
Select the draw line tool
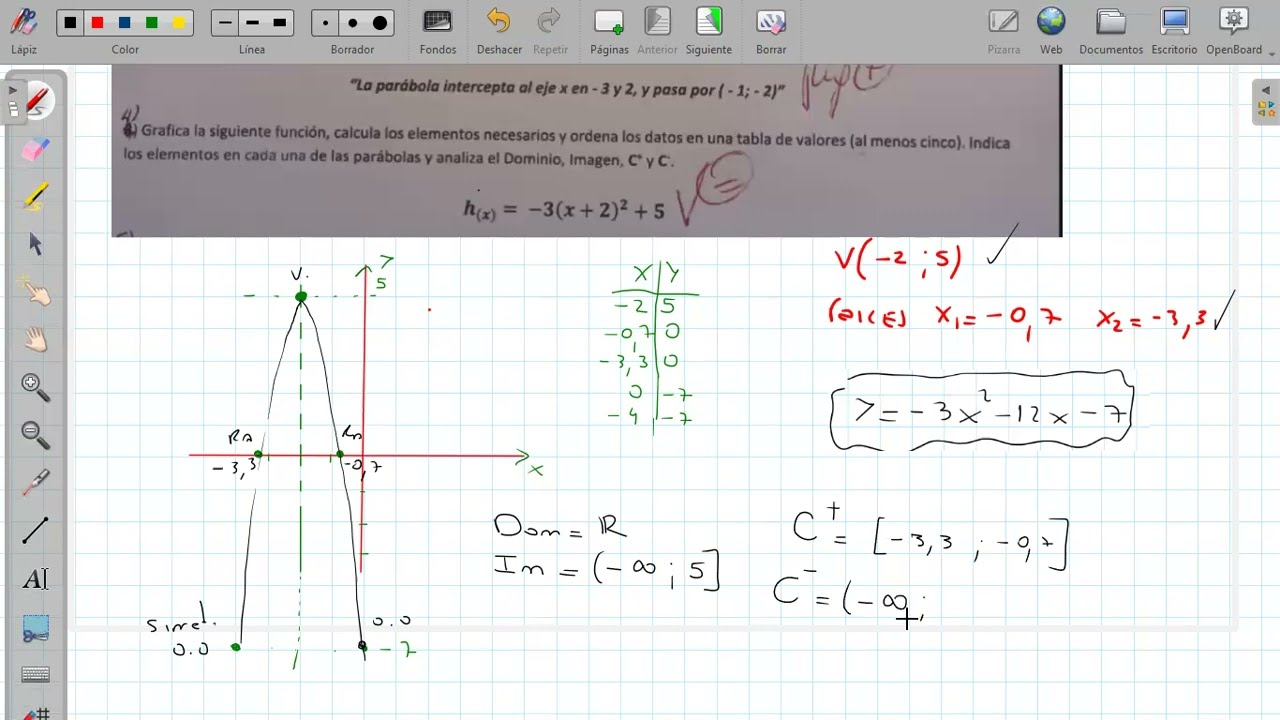(36, 532)
